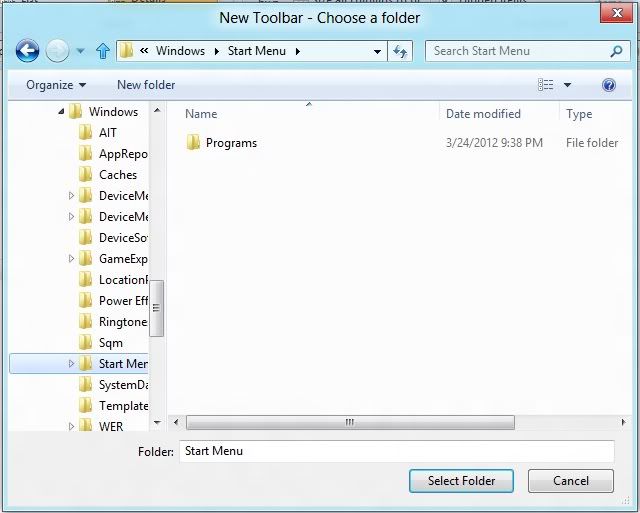The width and height of the screenshot is (640, 513).
Task: Click the greyed Forward arrow button
Action: [x=57, y=51]
